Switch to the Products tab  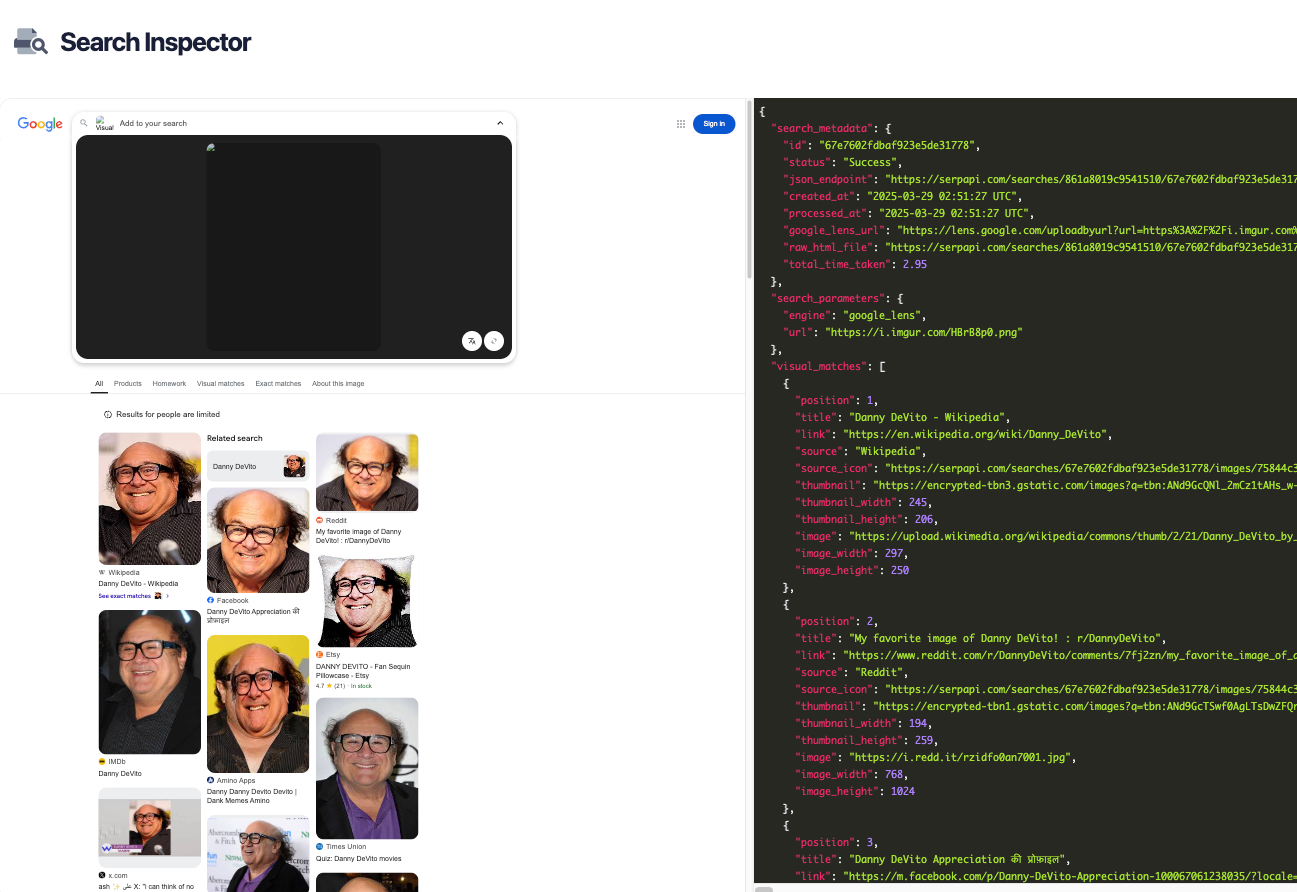click(128, 384)
